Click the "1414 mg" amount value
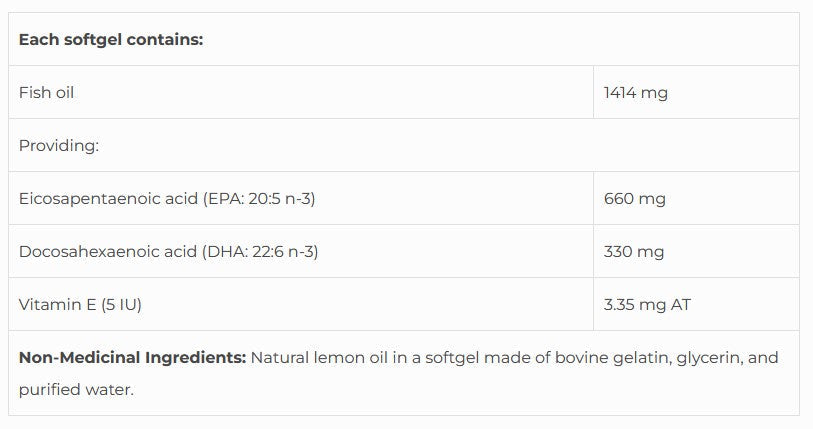813x429 pixels. (x=635, y=93)
